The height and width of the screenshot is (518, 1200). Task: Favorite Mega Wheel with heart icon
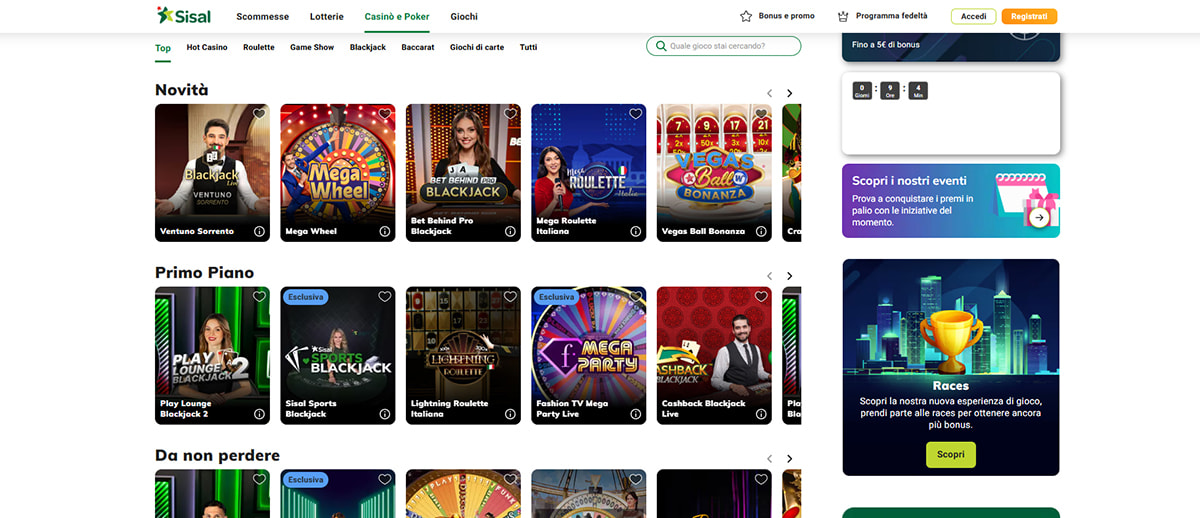click(x=385, y=114)
